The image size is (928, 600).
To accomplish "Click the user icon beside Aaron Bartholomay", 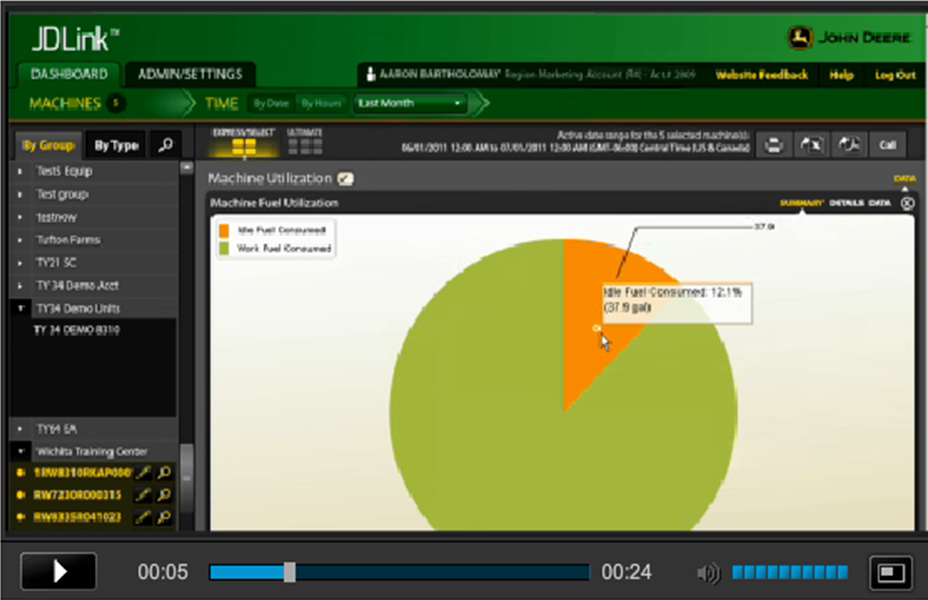I will (370, 74).
